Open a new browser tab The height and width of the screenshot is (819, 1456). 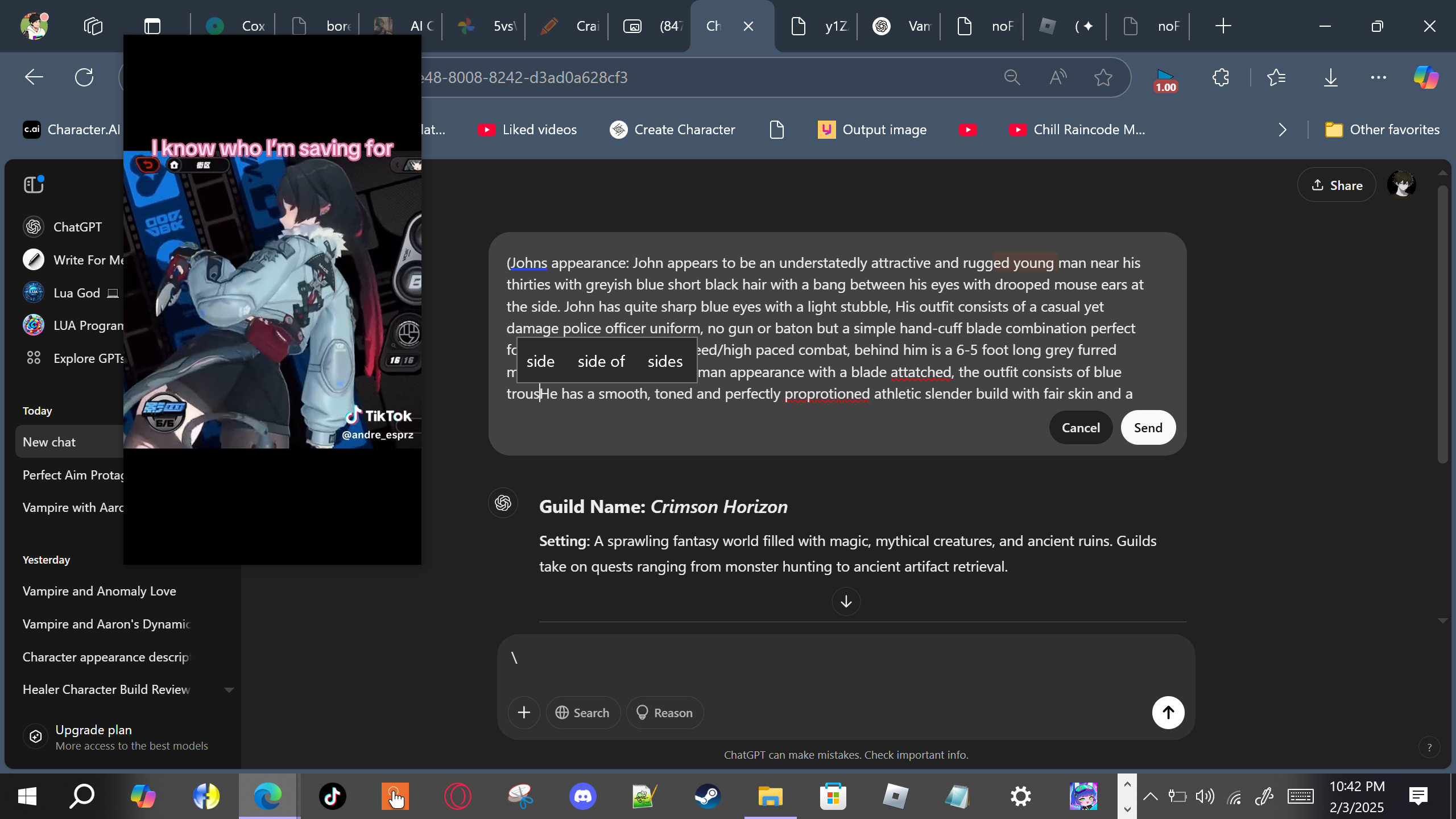click(1223, 26)
